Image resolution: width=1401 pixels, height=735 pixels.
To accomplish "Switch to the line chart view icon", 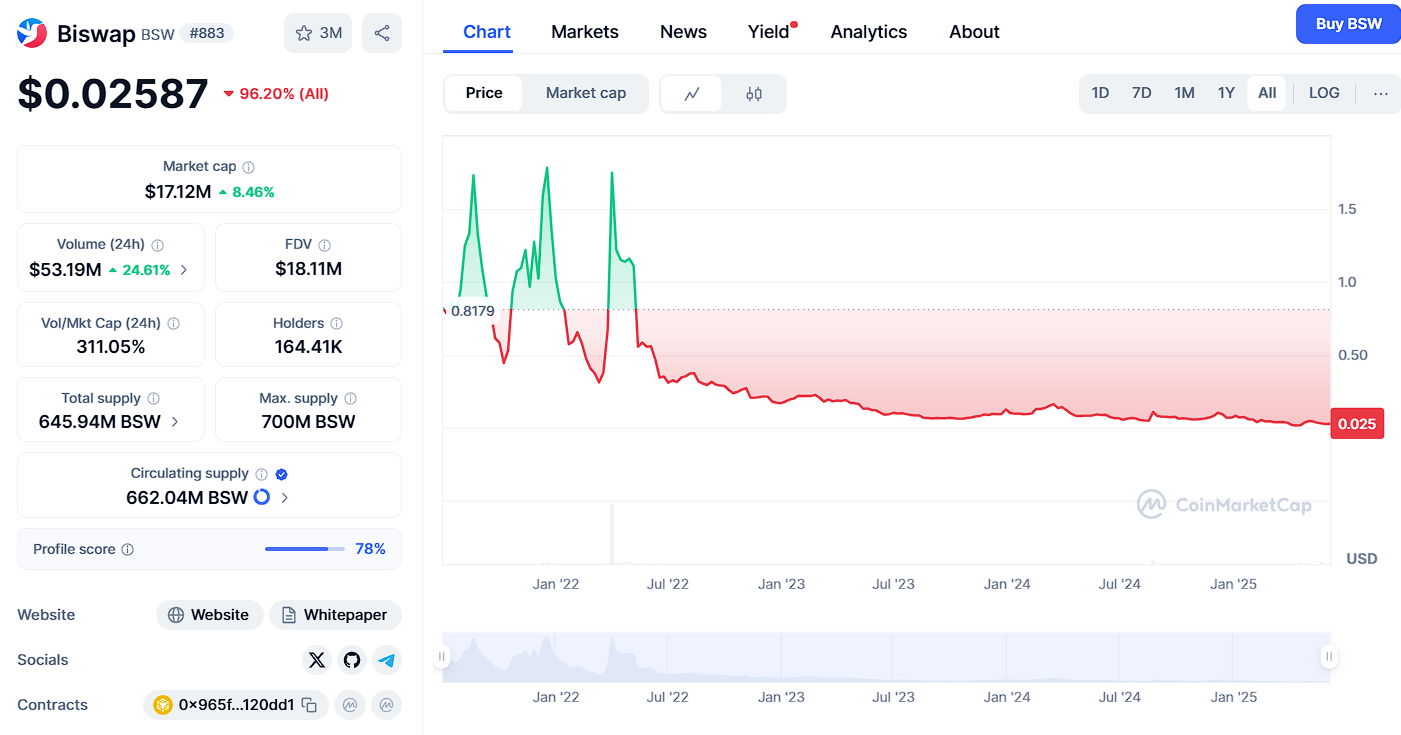I will pyautogui.click(x=691, y=94).
